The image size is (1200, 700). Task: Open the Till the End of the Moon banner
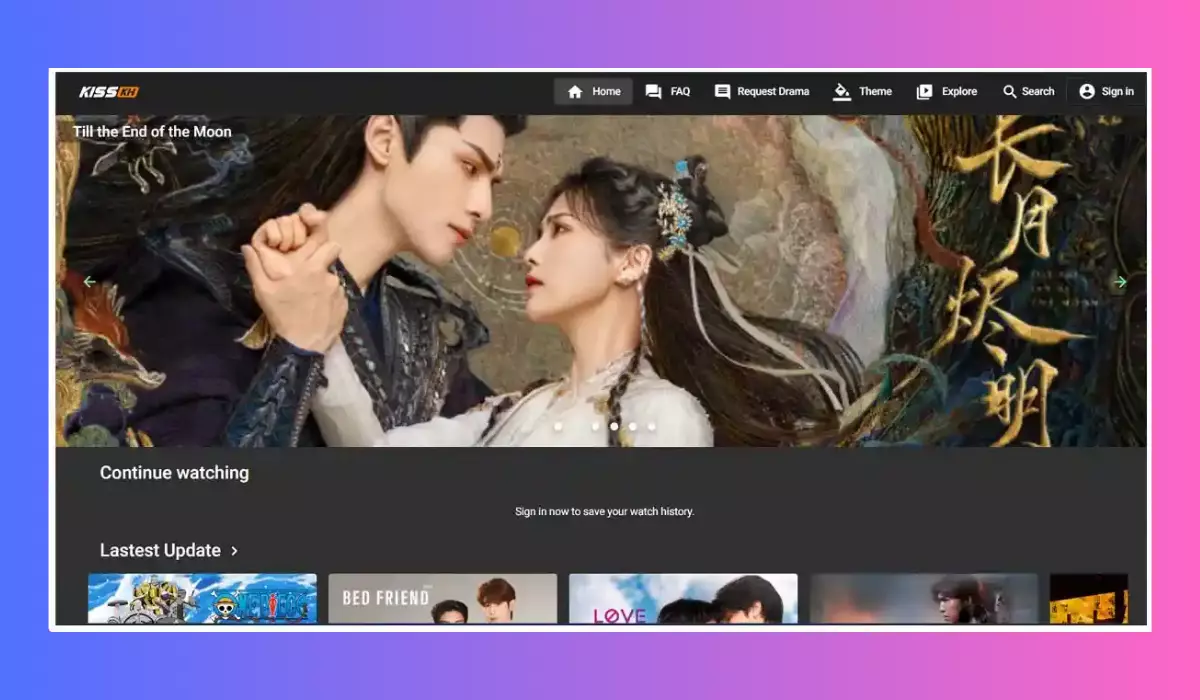click(x=601, y=280)
